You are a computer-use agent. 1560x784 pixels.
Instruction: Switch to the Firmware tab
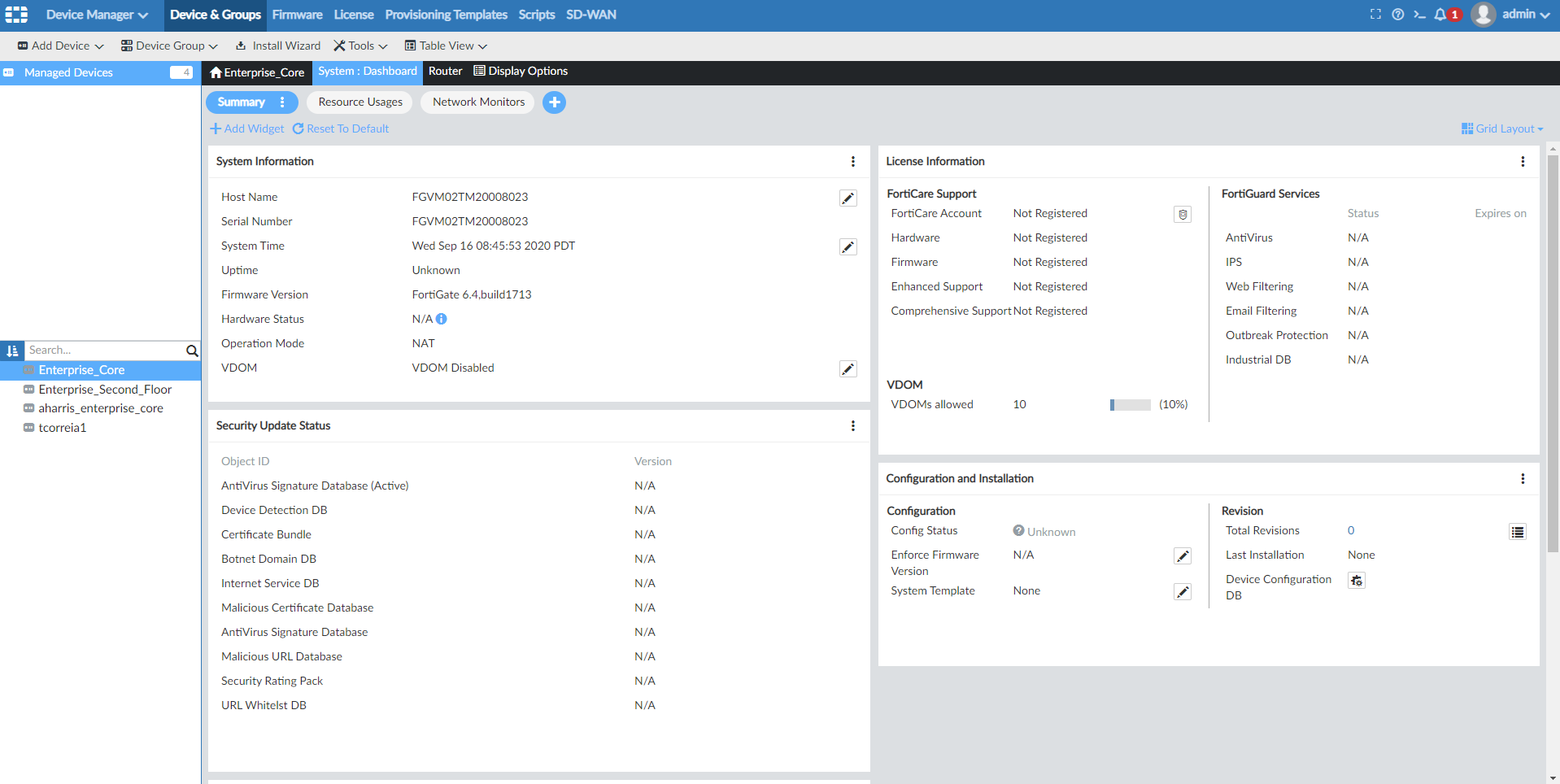(297, 15)
